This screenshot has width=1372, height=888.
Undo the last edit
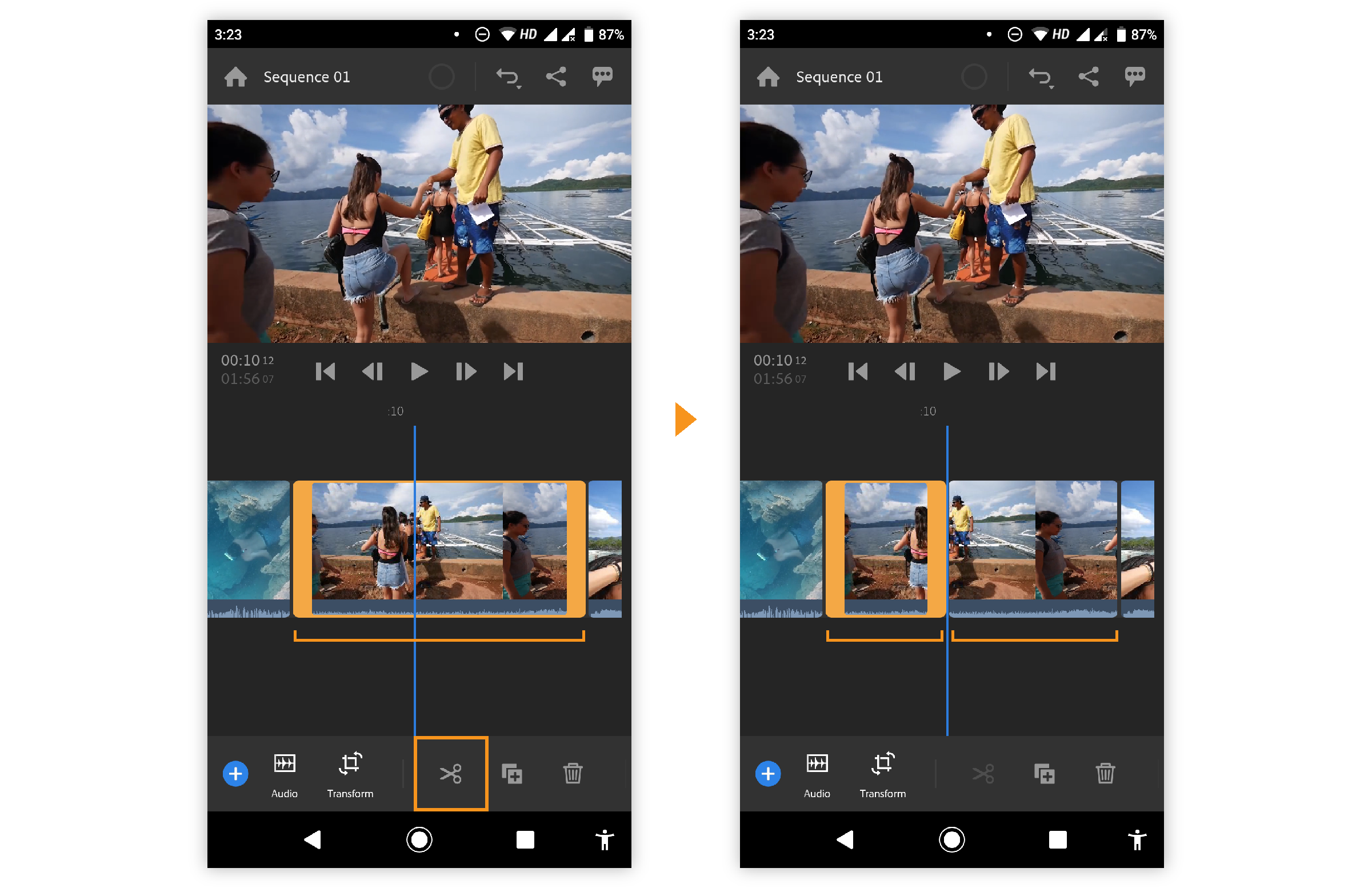(507, 75)
